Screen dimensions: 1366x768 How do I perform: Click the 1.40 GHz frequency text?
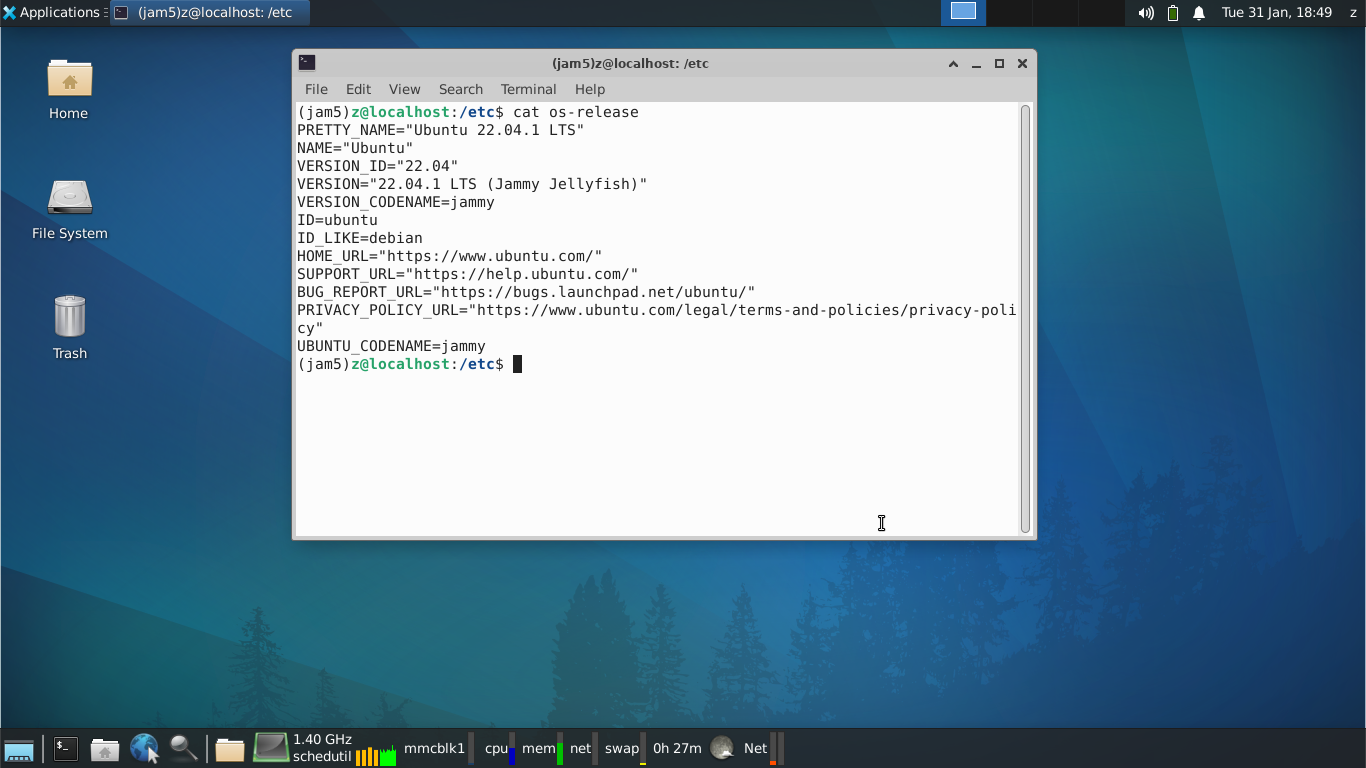322,740
